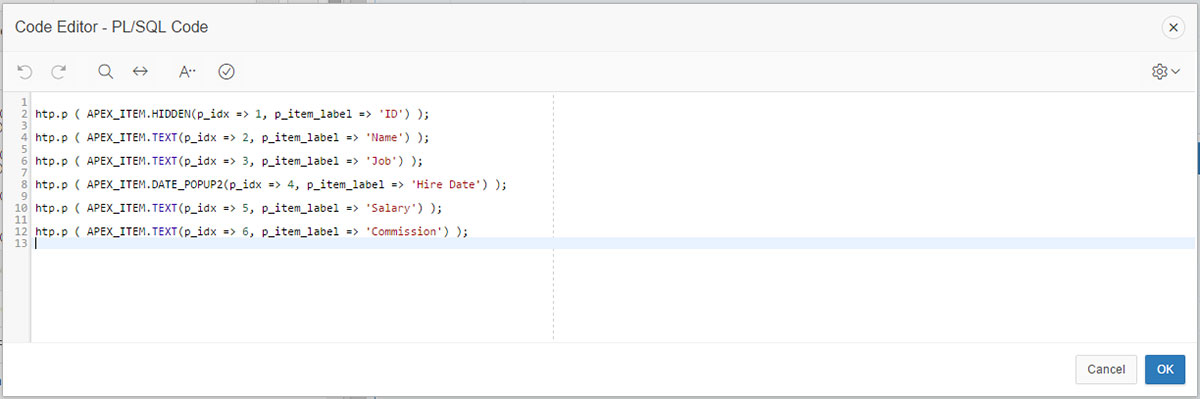Click the Cancel button
This screenshot has height=399, width=1200.
point(1106,369)
